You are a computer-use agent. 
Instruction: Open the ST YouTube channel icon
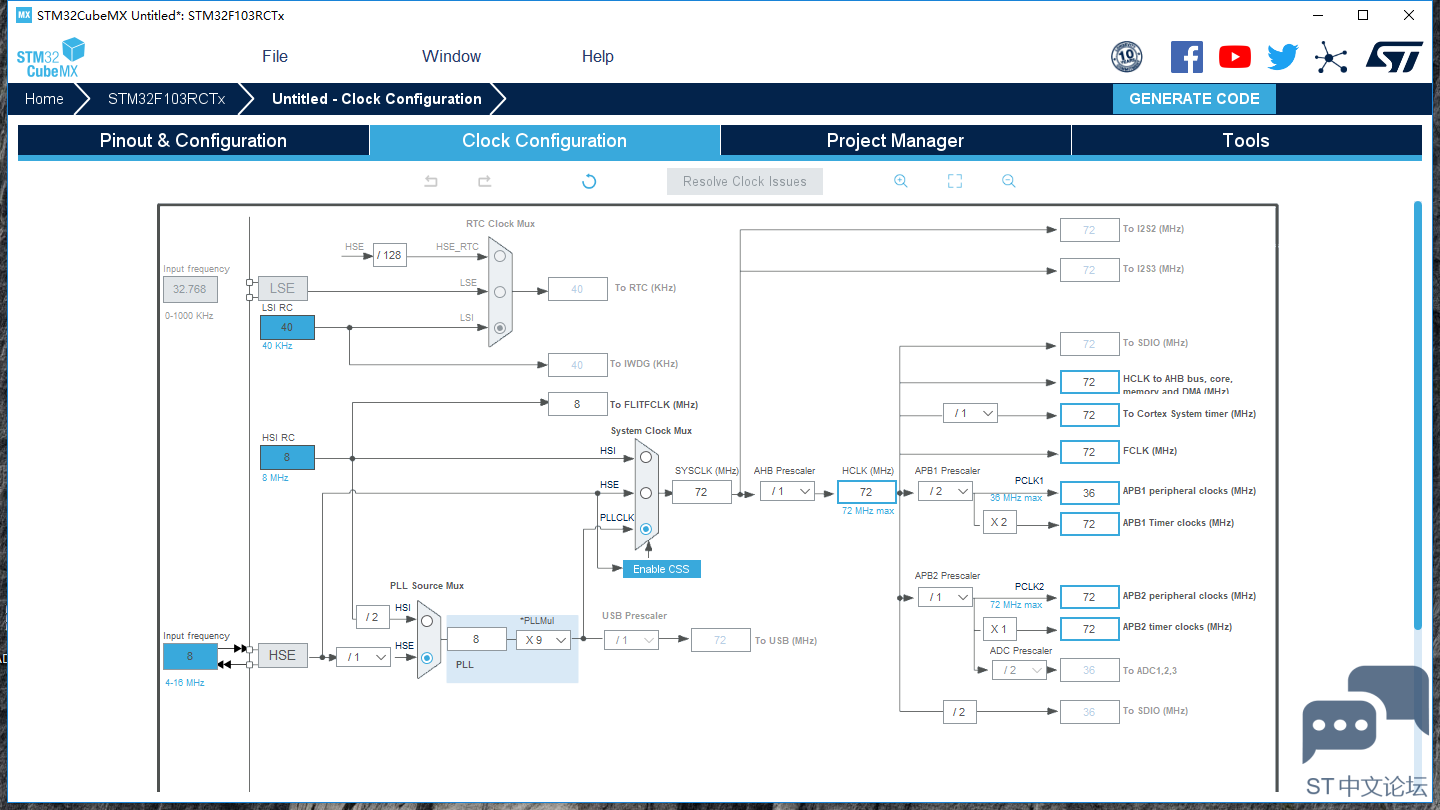tap(1235, 57)
